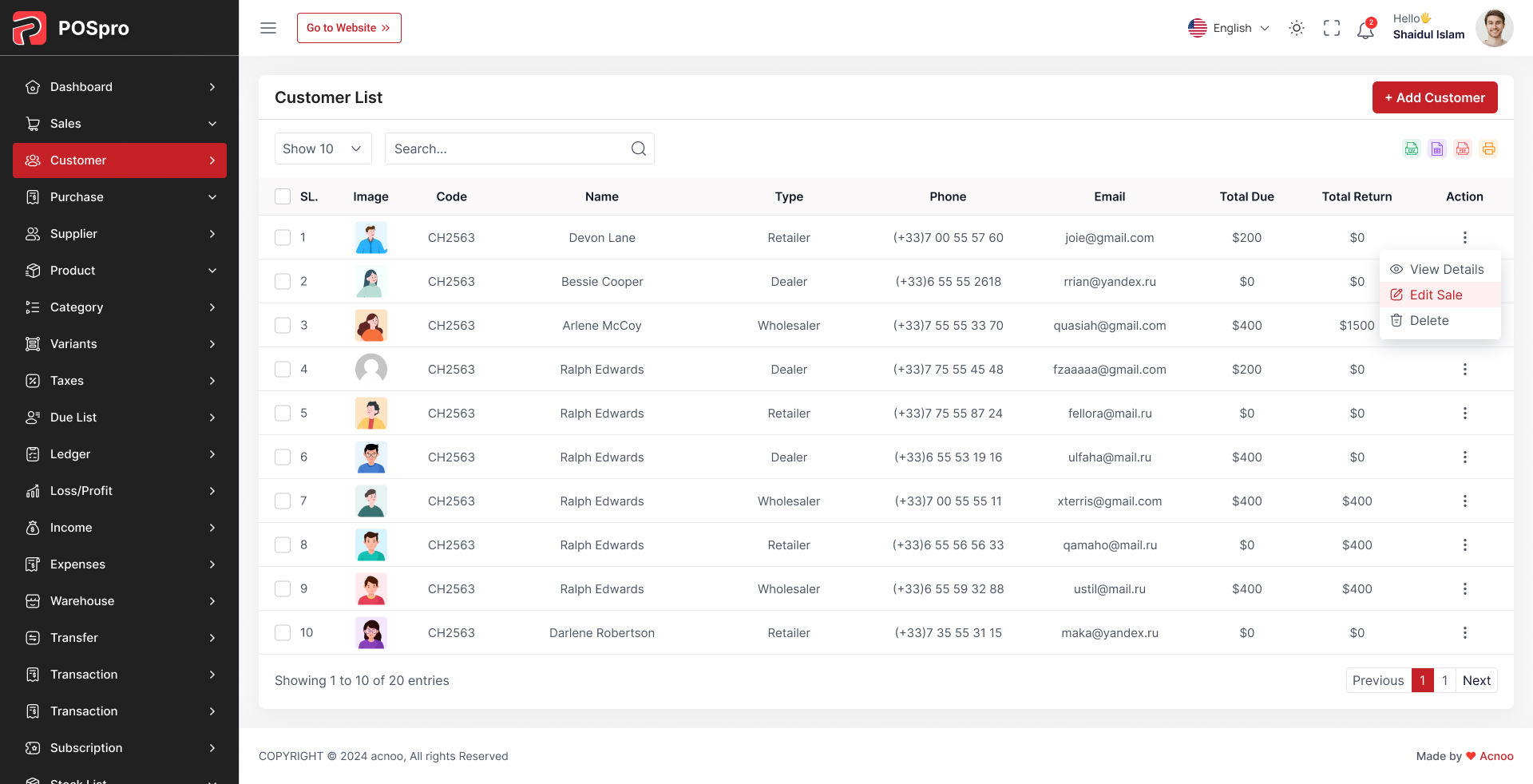Select the checkbox for Darlene Robertson
Image resolution: width=1533 pixels, height=784 pixels.
[283, 632]
